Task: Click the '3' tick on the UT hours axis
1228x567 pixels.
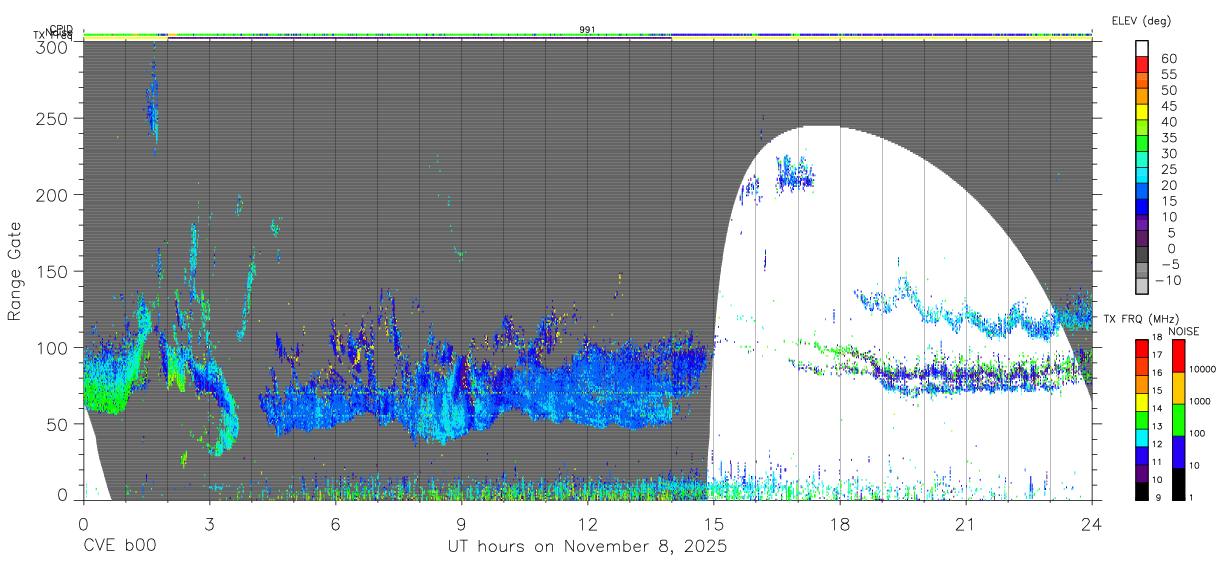Action: pyautogui.click(x=210, y=523)
